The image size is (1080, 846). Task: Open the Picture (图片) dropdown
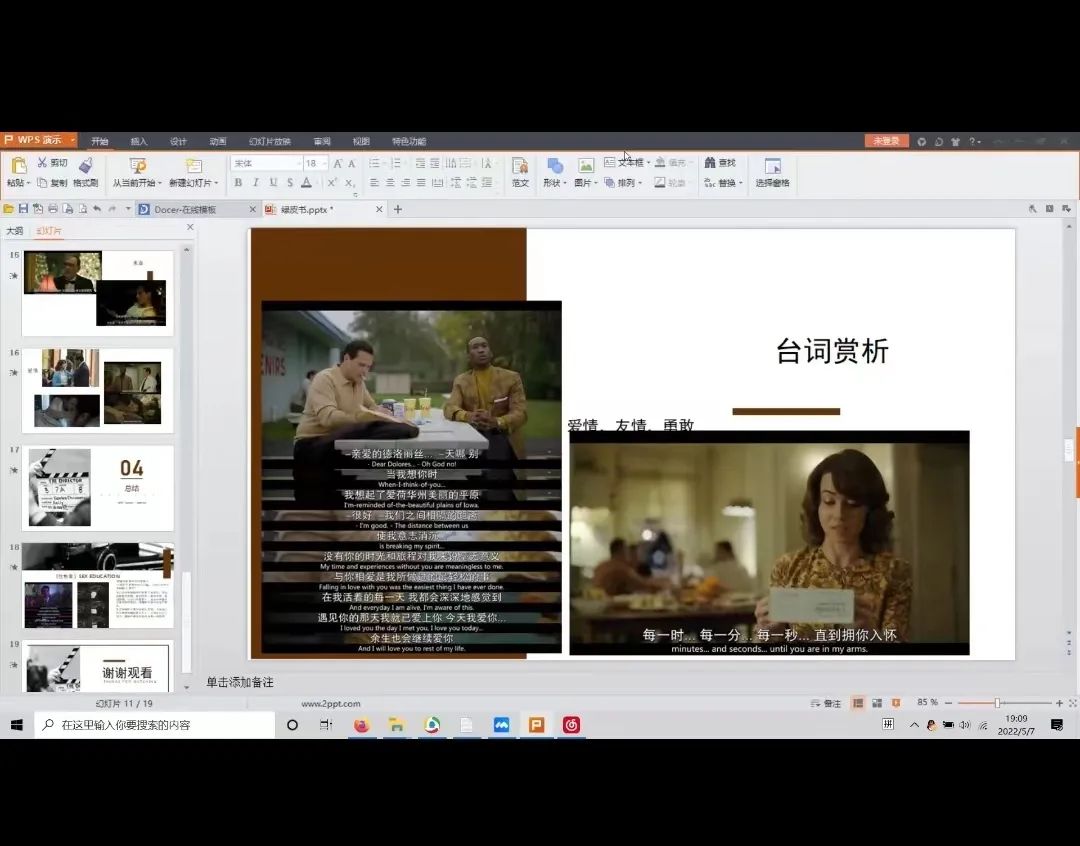pyautogui.click(x=585, y=172)
